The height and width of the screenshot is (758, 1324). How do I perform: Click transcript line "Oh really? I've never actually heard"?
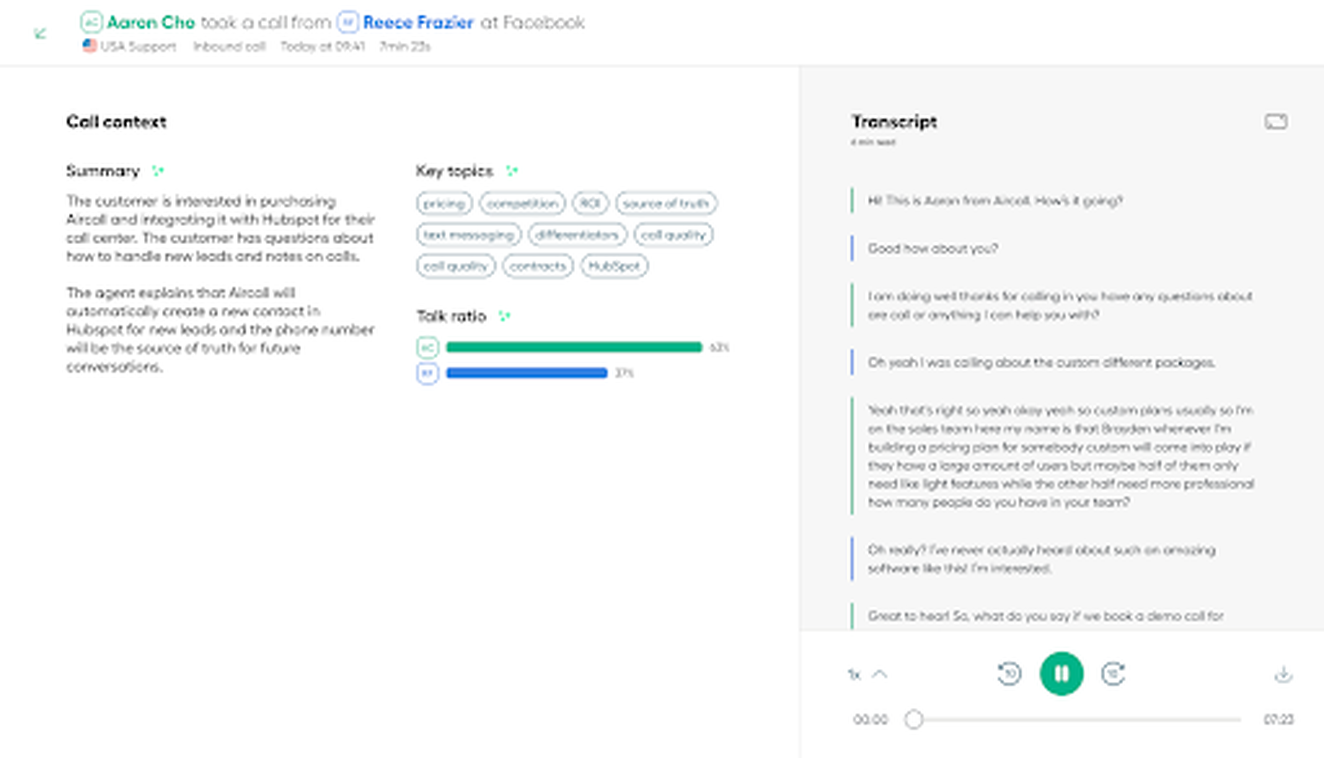tap(1042, 559)
